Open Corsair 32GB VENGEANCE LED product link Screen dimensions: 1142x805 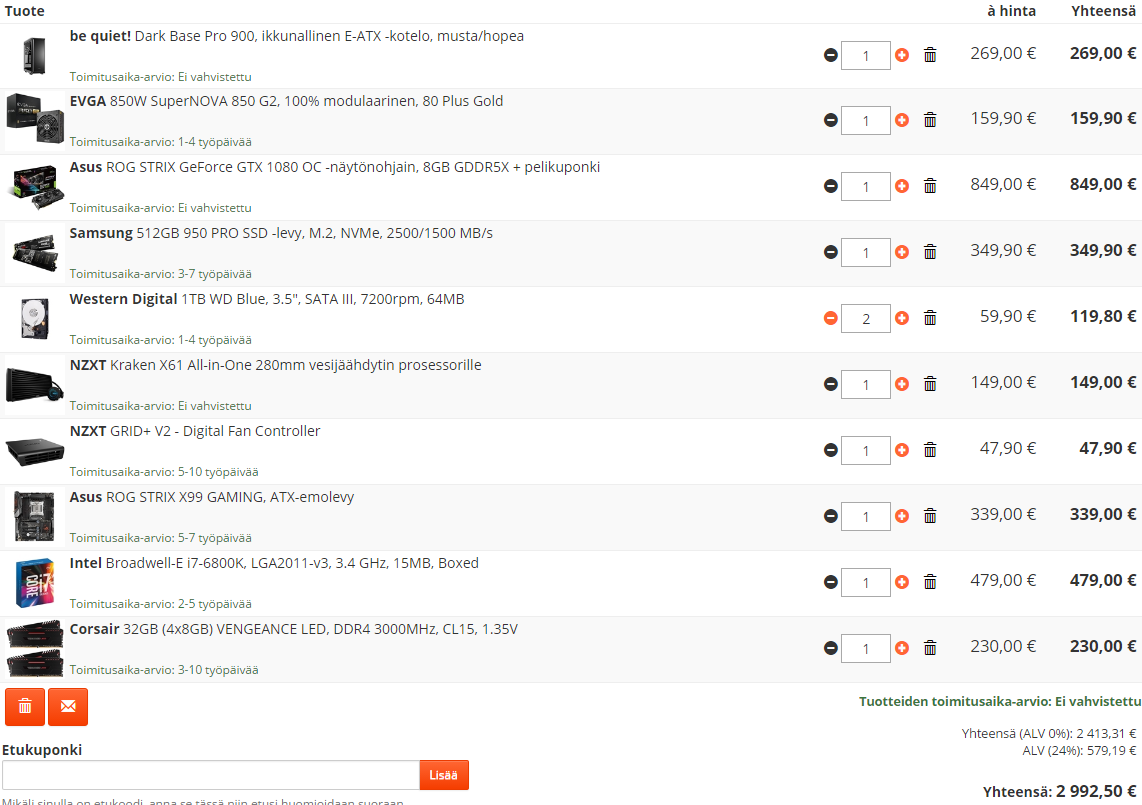click(294, 629)
